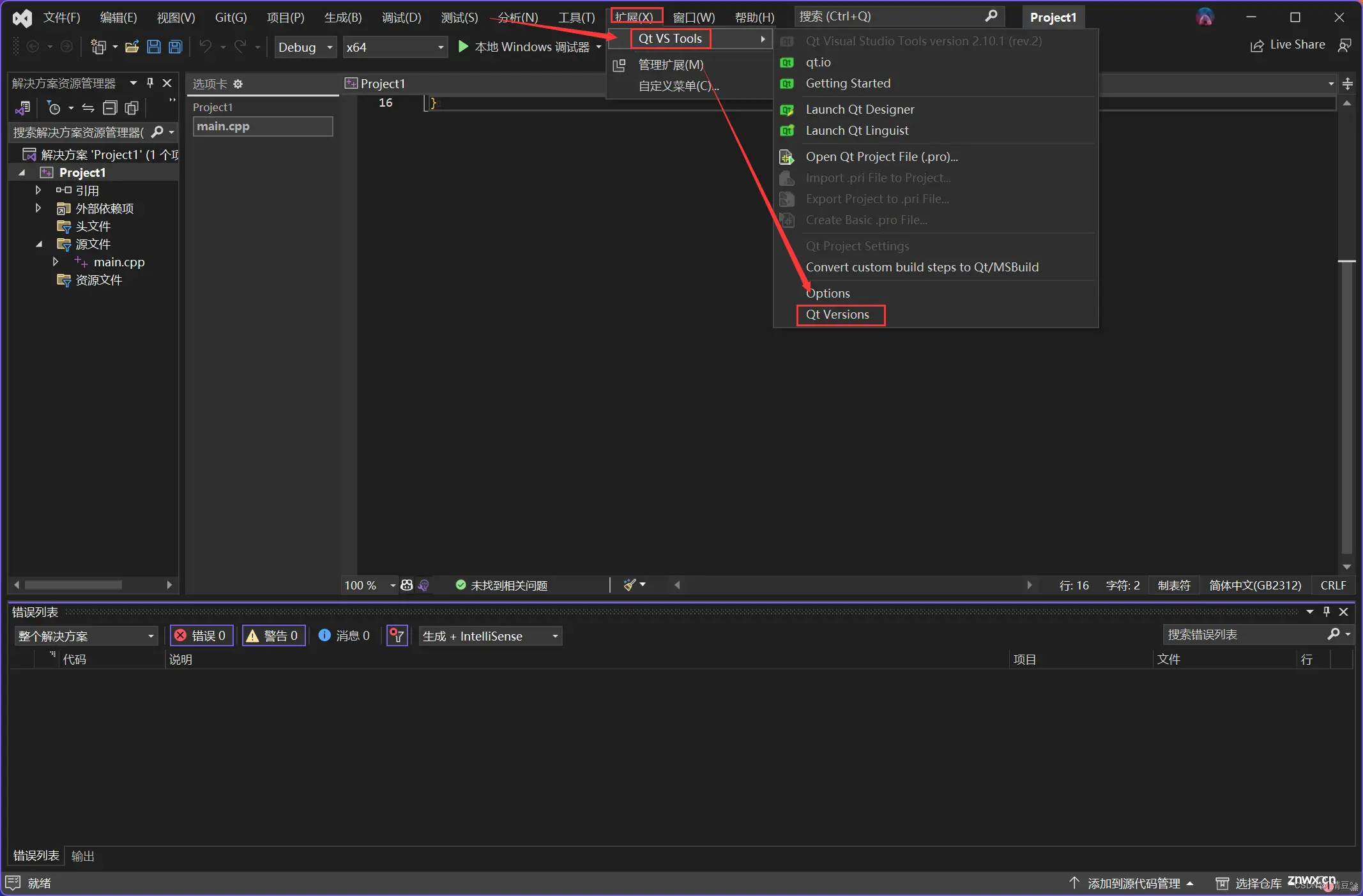Click the Live Share icon
The height and width of the screenshot is (896, 1363).
[1257, 45]
